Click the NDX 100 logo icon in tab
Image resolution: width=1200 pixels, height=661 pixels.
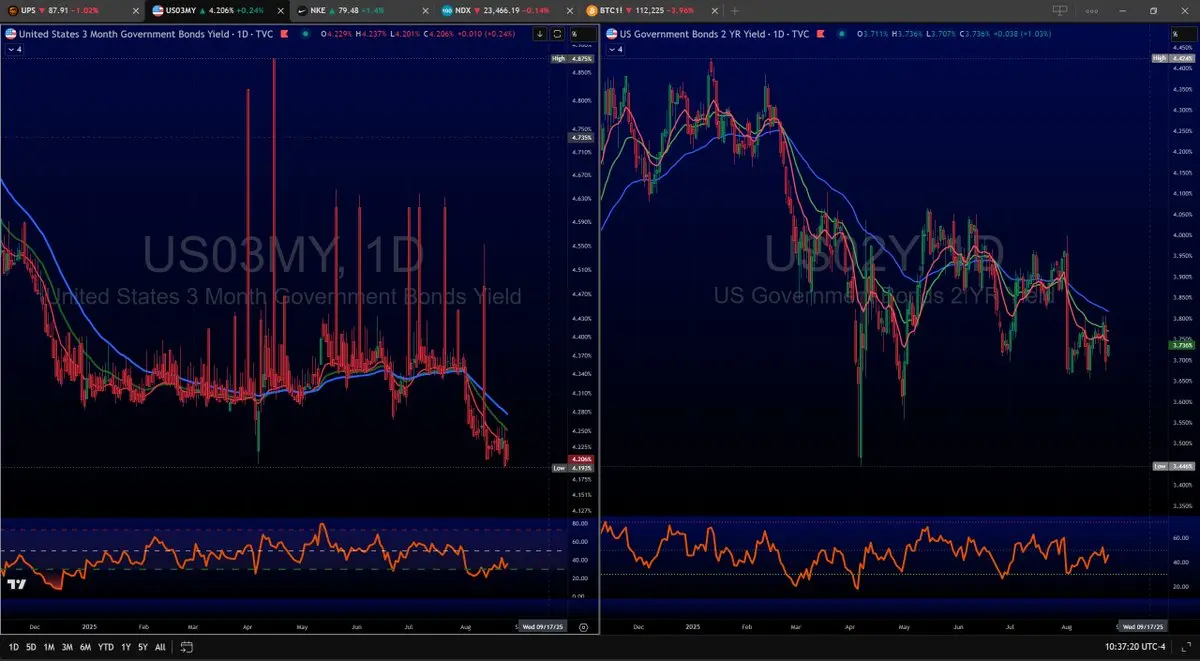click(x=446, y=10)
